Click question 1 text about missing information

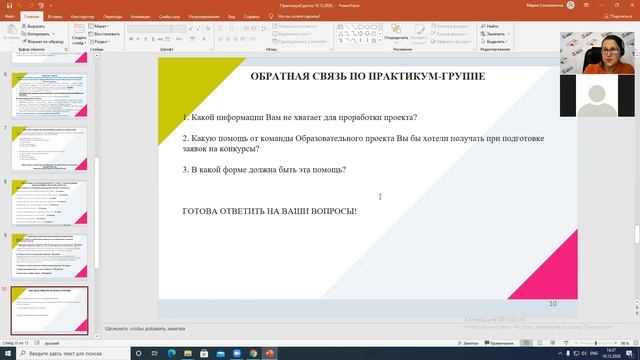click(x=300, y=118)
